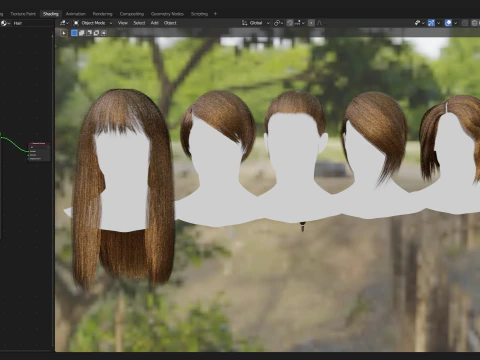The image size is (480, 360).
Task: Open the Global transform orientation dropdown
Action: coord(255,23)
